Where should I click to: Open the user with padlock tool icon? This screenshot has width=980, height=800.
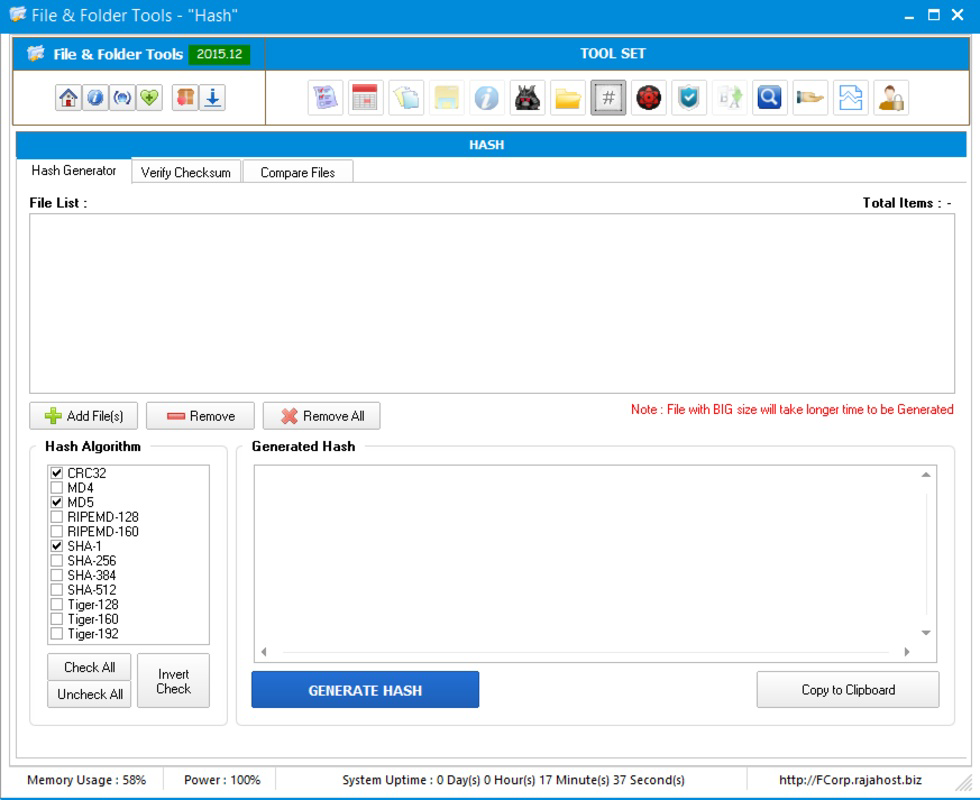(x=891, y=98)
